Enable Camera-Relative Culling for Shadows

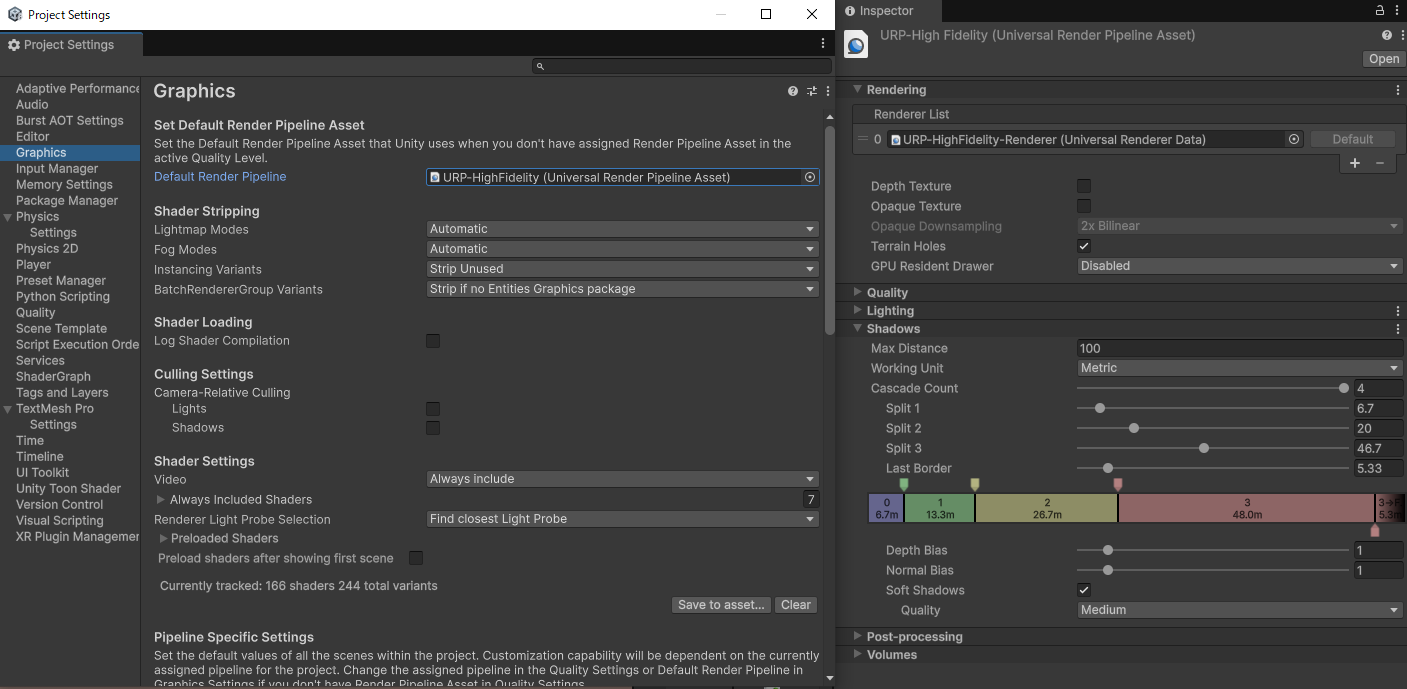(433, 428)
